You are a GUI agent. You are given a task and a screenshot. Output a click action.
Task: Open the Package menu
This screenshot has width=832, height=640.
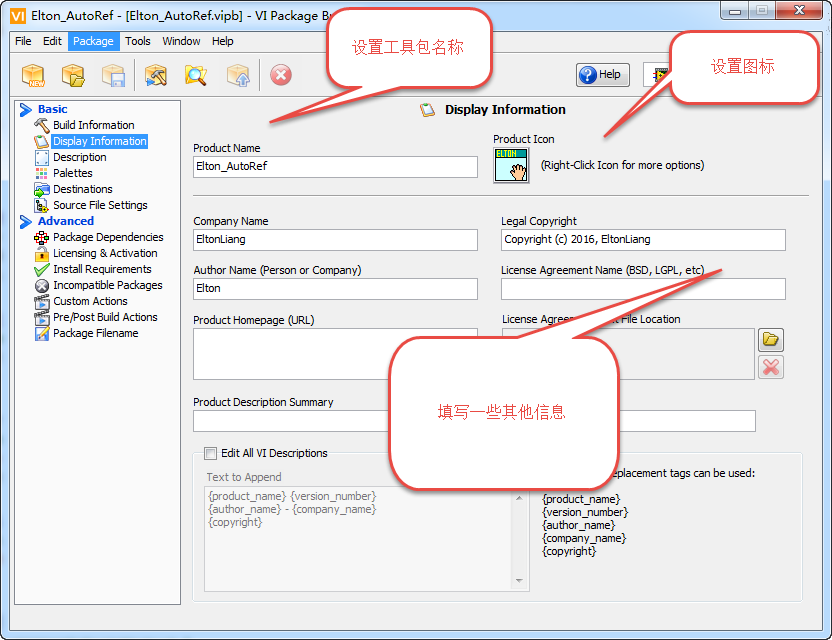[x=93, y=41]
